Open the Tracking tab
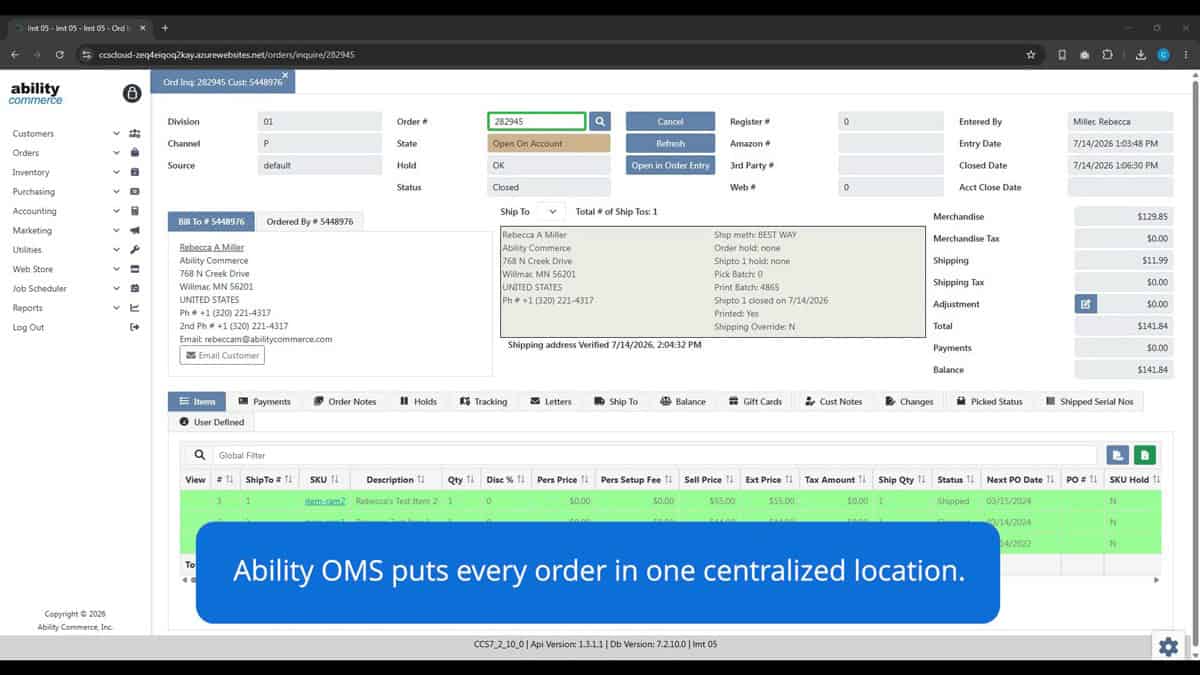Screen dimensions: 1200x675 (483, 401)
